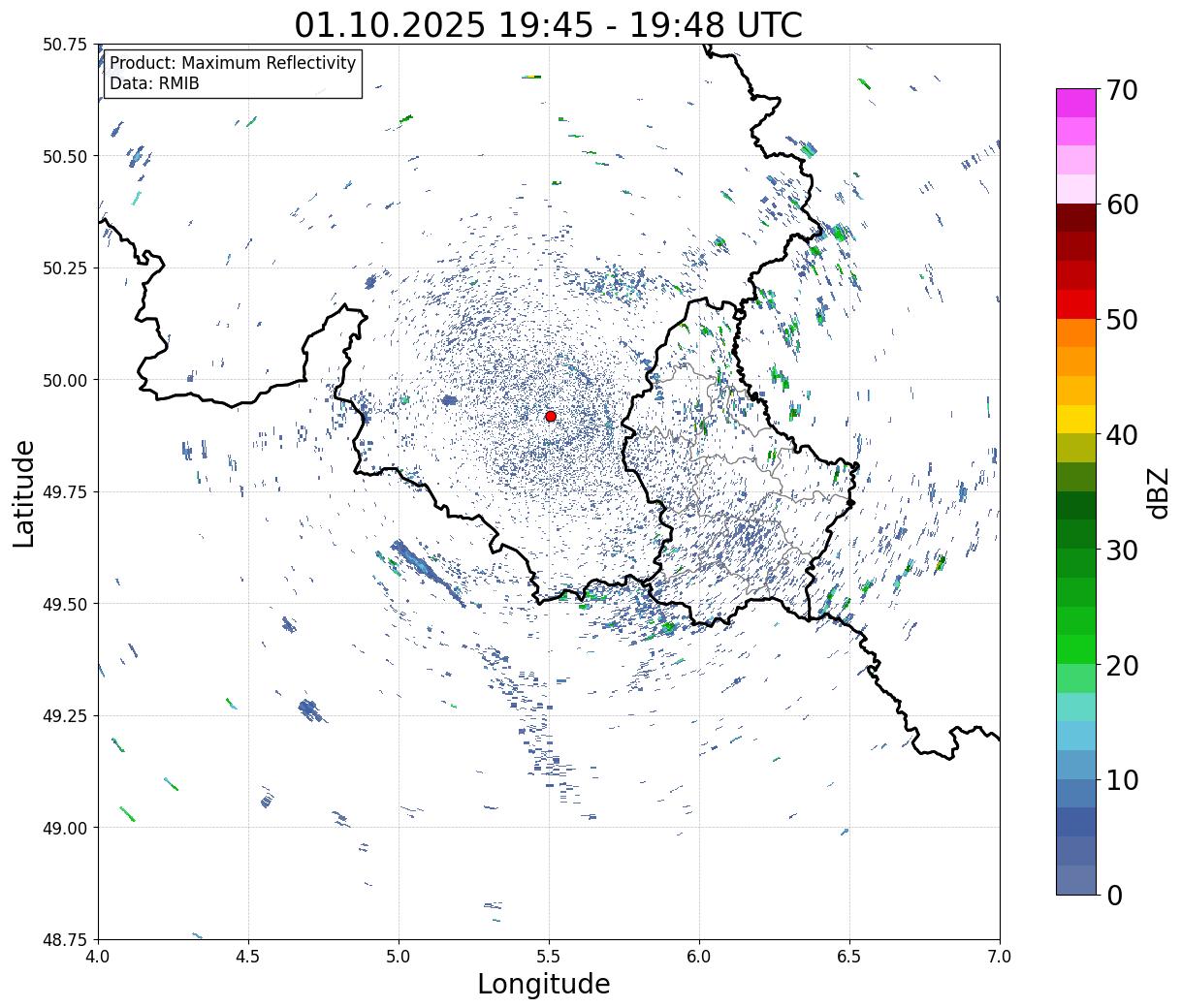Image resolution: width=1182 pixels, height=1008 pixels.
Task: Click the 'Product: Maximum Reflectivity' text
Action: (x=233, y=63)
